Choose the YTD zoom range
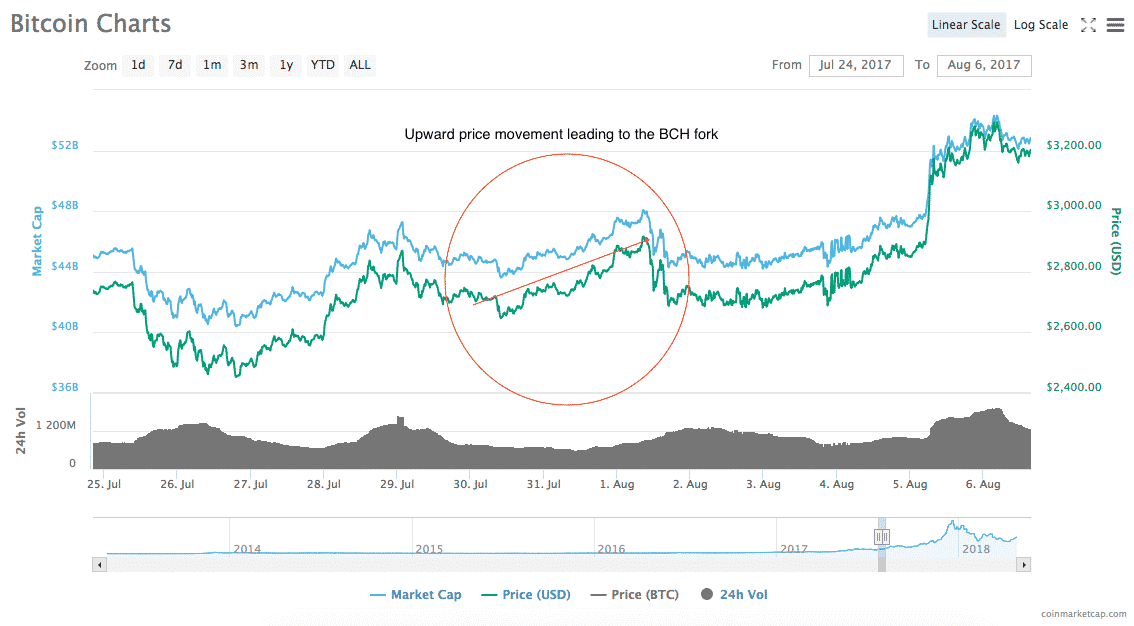The height and width of the screenshot is (626, 1134). coord(322,65)
